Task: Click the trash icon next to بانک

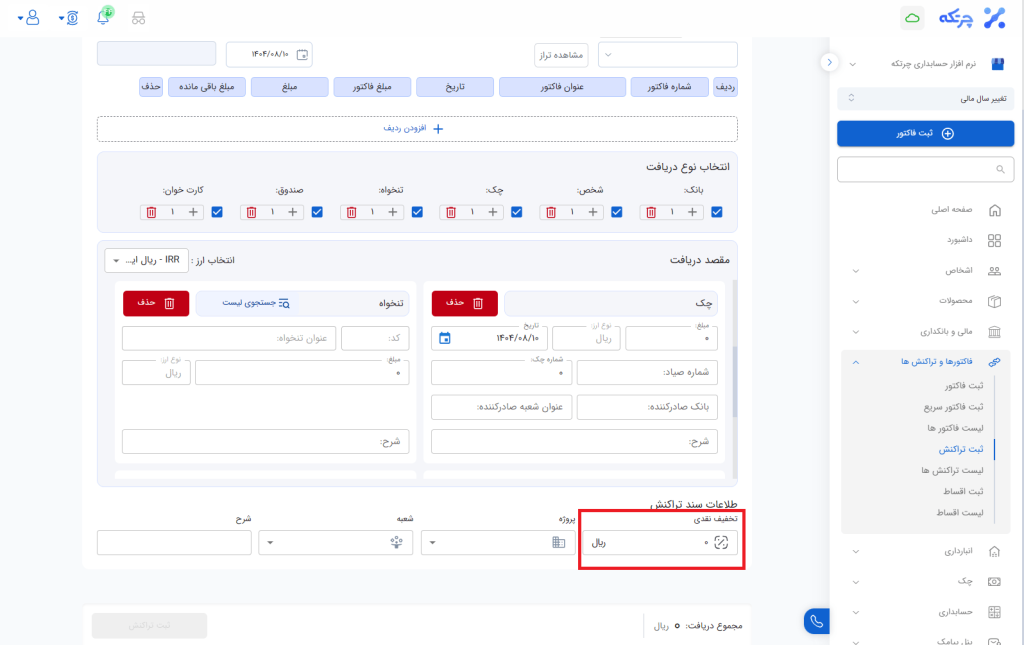Action: tap(651, 212)
